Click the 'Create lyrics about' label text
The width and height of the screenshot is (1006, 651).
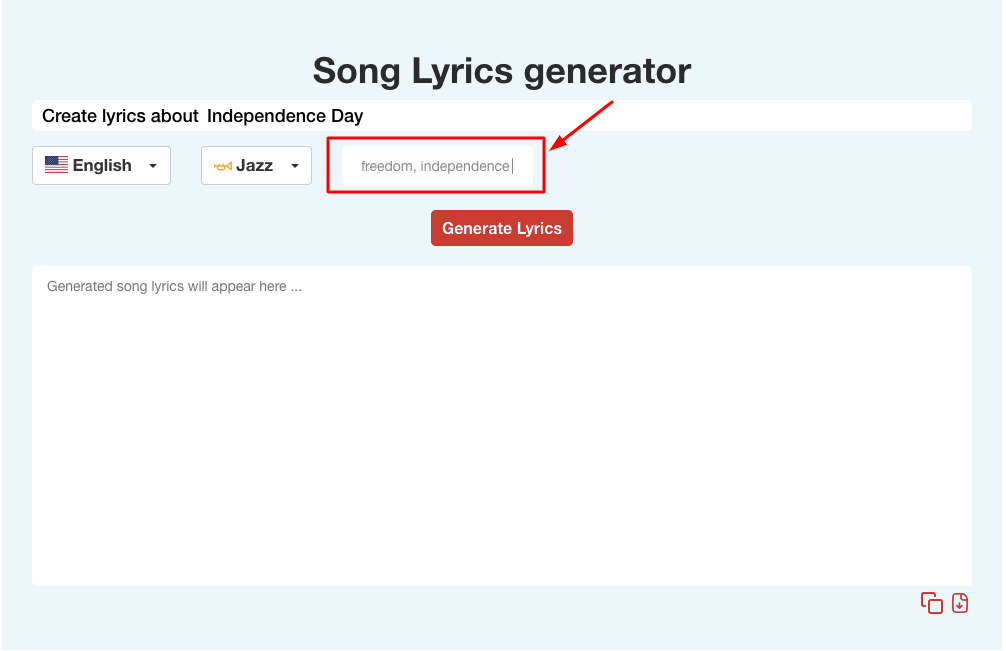tap(120, 116)
